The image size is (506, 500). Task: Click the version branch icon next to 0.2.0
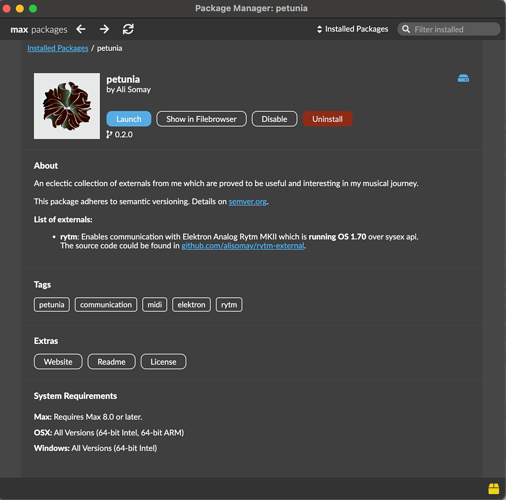pyautogui.click(x=109, y=134)
